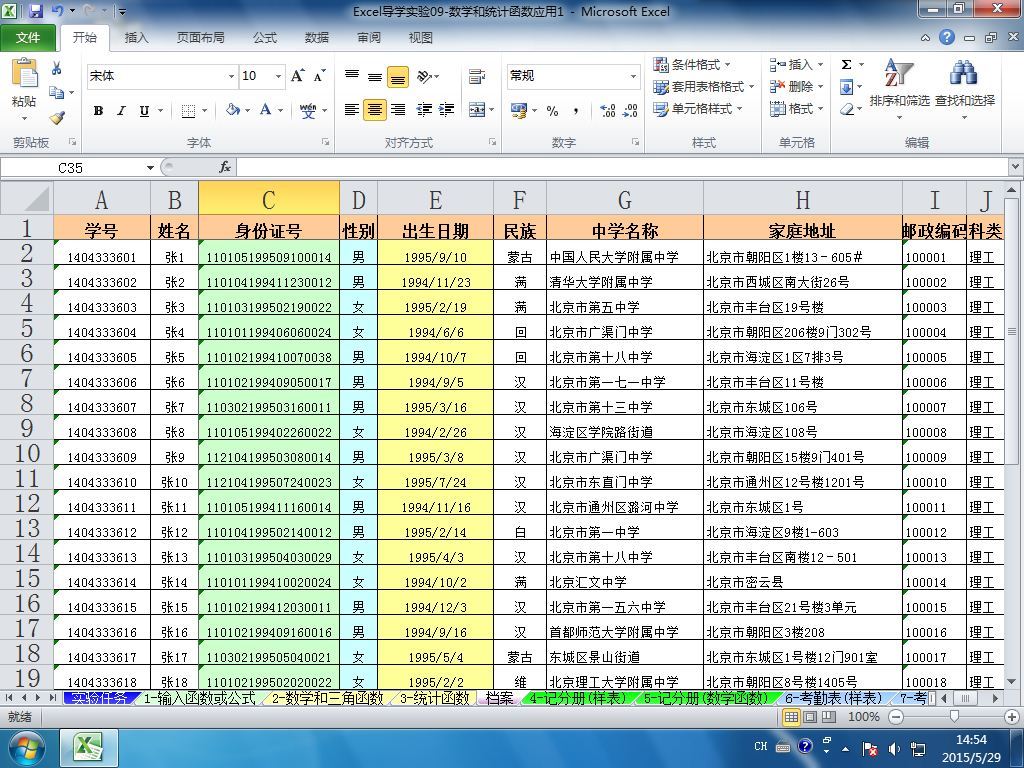Expand Conditional Formatting menu
Screen dimensions: 1024x768
coord(692,64)
